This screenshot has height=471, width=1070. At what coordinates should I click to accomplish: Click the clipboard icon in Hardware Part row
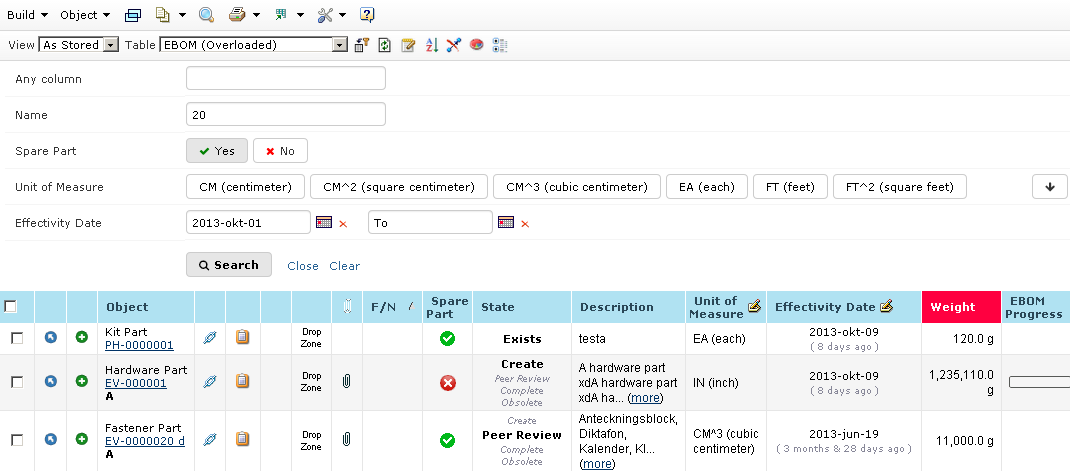[242, 381]
